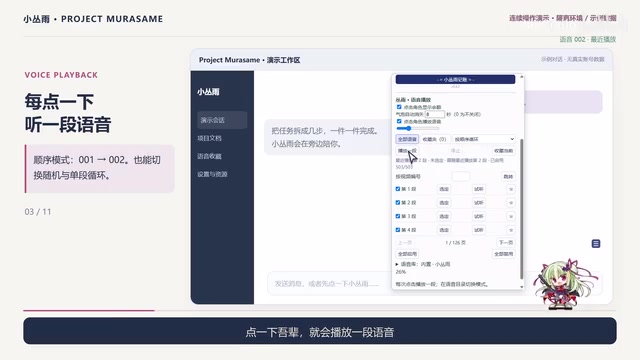Click the 按视频编号 number input field
Screen dimensions: 640x360
click(461, 176)
